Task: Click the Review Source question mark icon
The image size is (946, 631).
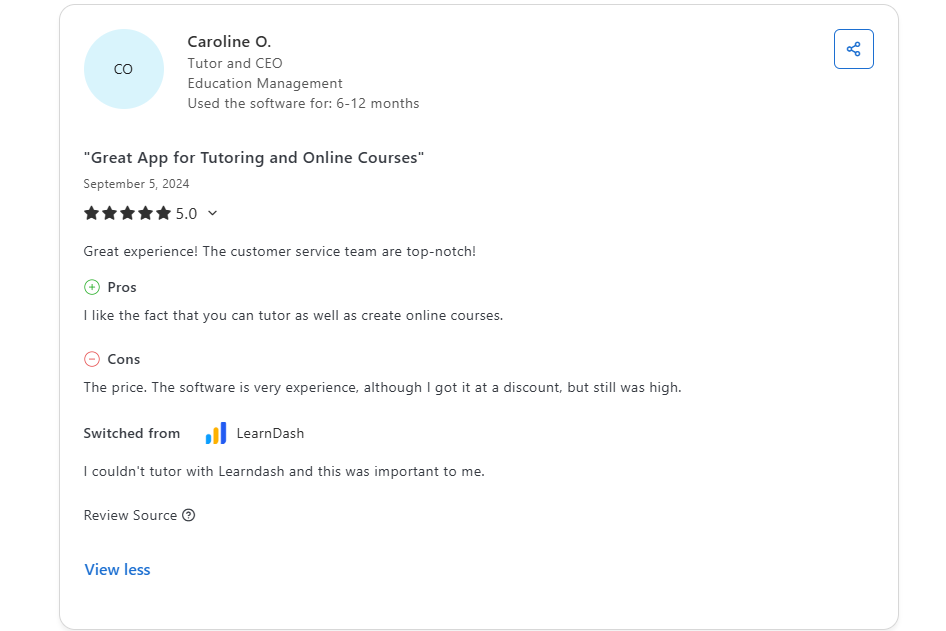Action: [189, 515]
